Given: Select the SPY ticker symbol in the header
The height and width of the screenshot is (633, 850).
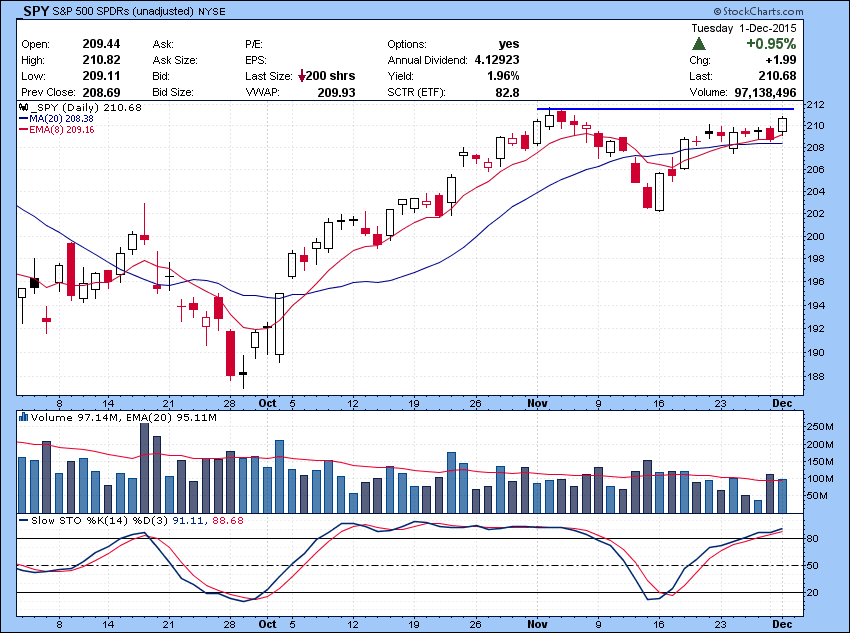Looking at the screenshot, I should point(36,11).
